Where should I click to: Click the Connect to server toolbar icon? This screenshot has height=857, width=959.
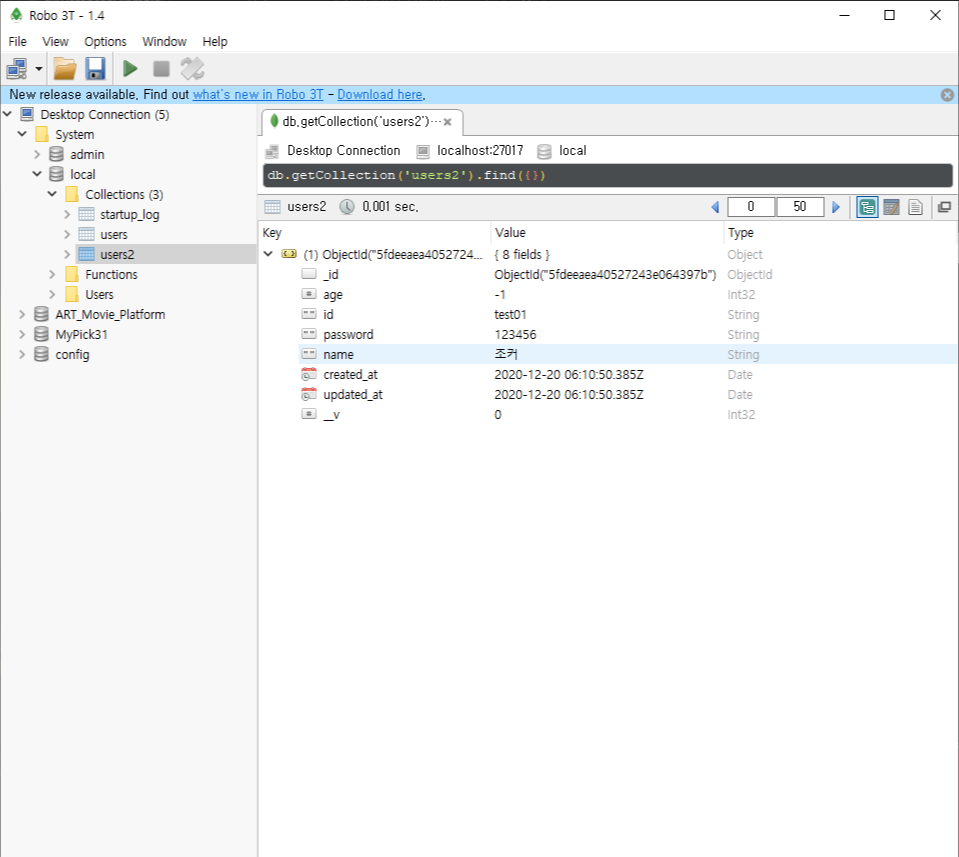17,69
